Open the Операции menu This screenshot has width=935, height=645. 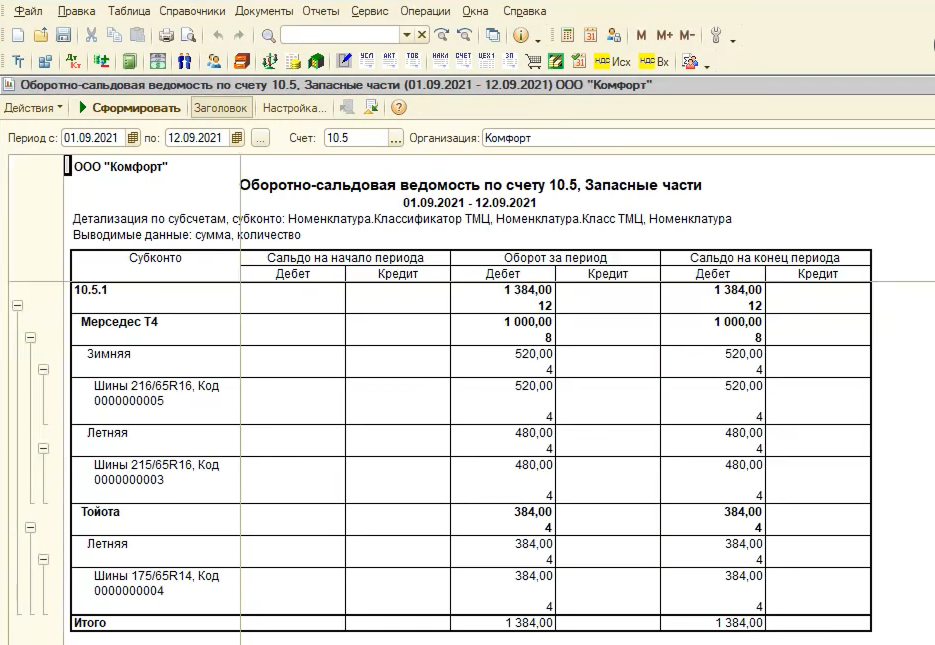click(x=425, y=11)
